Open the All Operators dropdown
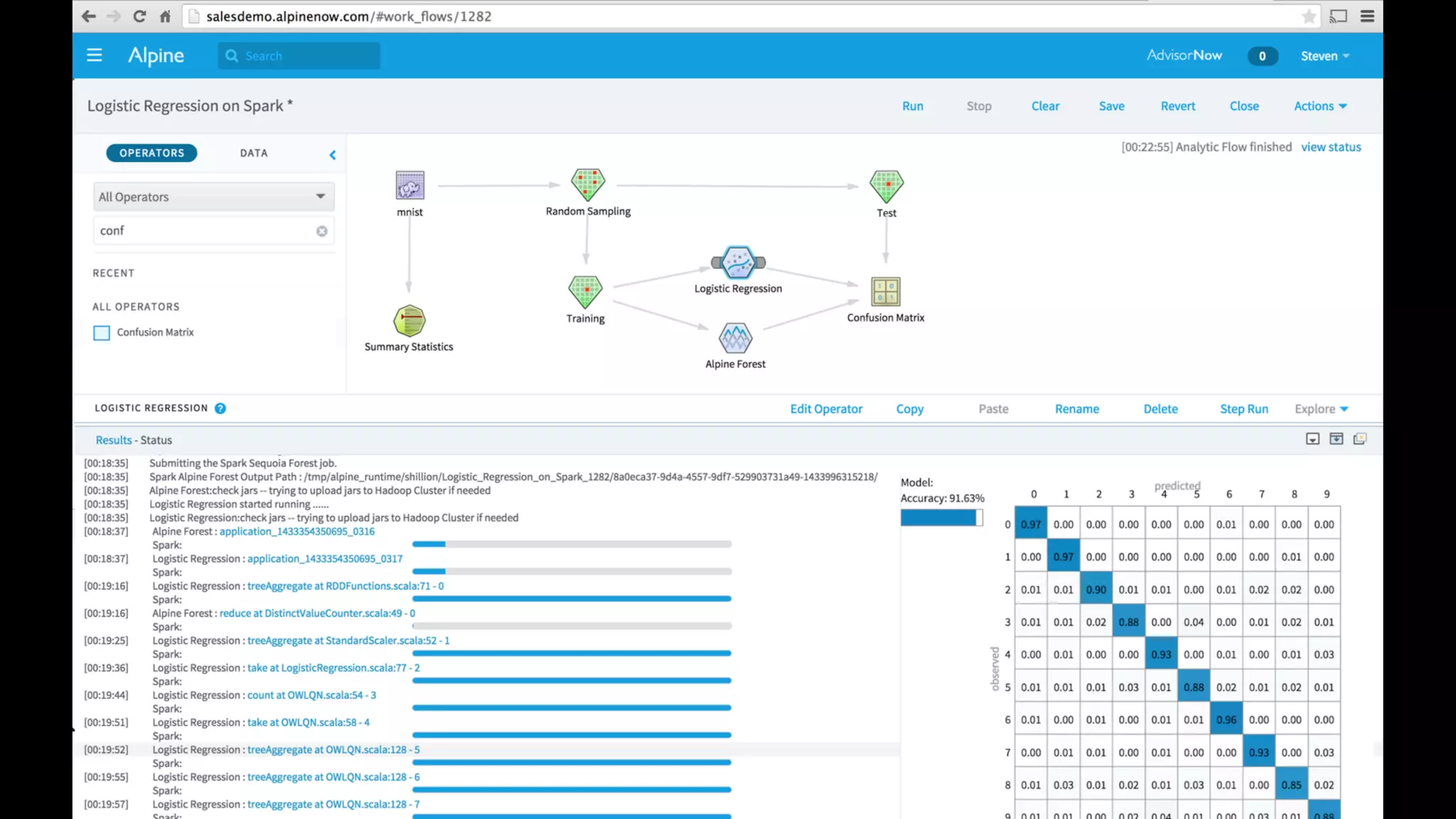This screenshot has height=819, width=1456. (x=213, y=197)
